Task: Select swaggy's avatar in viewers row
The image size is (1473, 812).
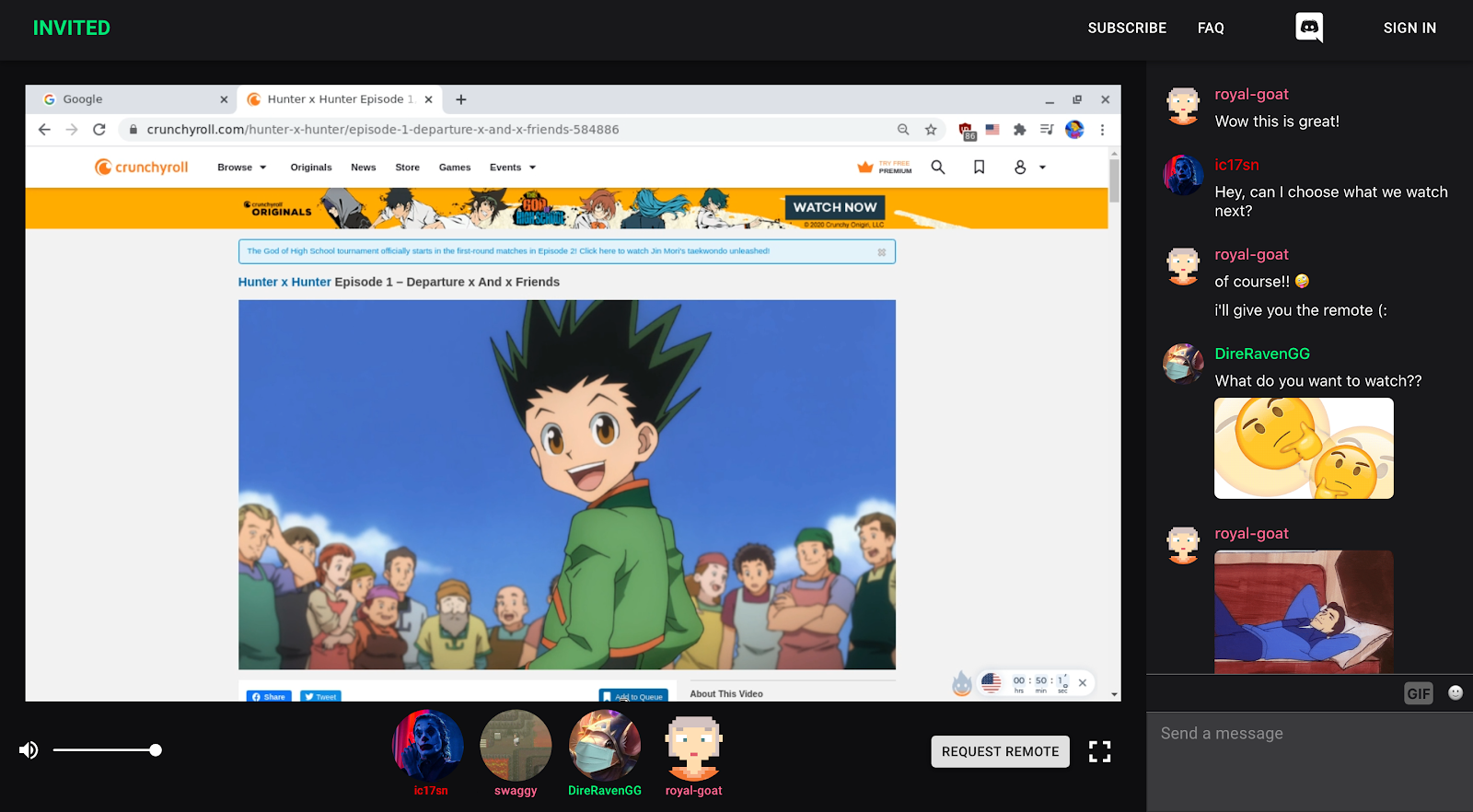Action: (x=516, y=746)
